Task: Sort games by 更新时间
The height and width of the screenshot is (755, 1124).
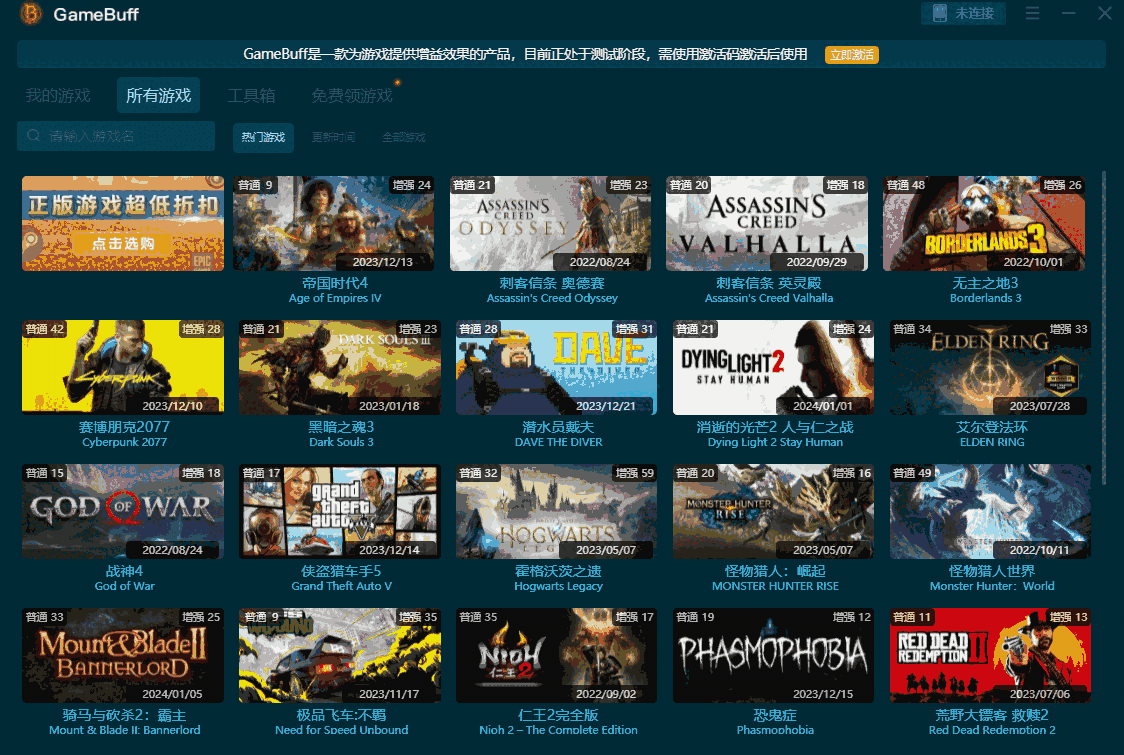Action: tap(335, 138)
